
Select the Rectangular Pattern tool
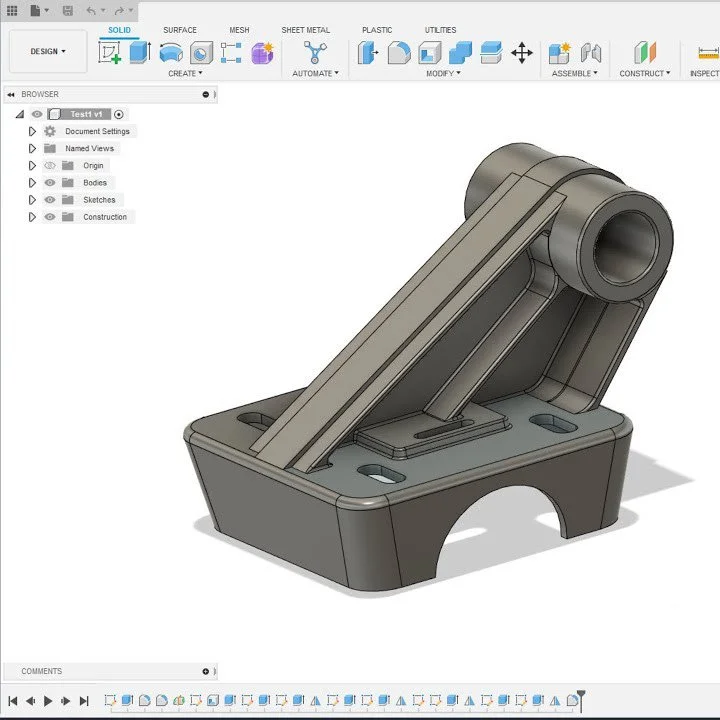(x=231, y=52)
